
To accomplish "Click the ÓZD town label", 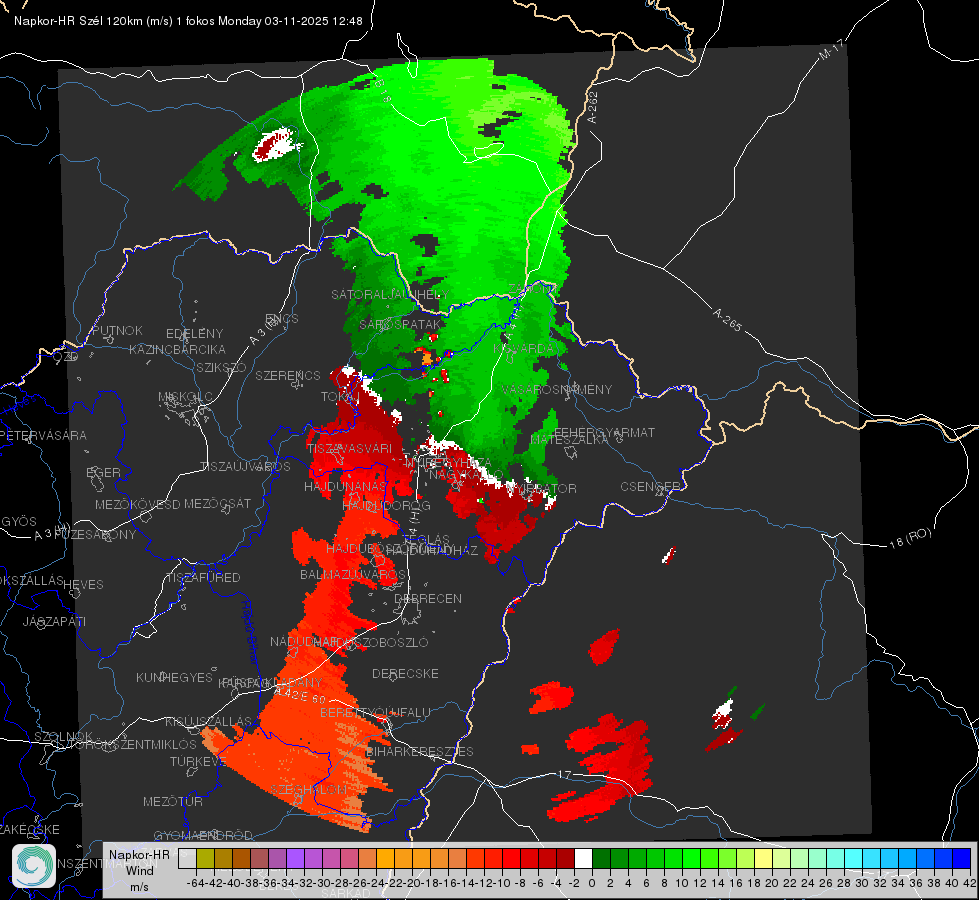I will 66,357.
